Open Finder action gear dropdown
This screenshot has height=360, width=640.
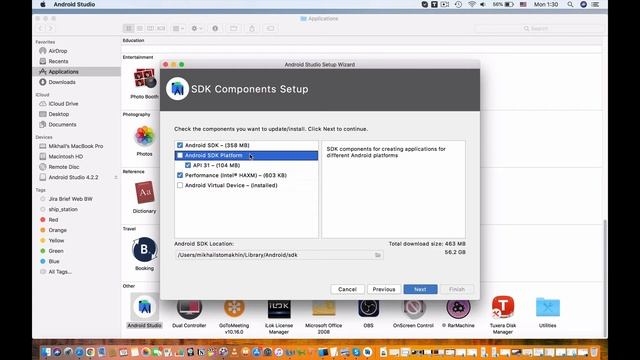[197, 28]
